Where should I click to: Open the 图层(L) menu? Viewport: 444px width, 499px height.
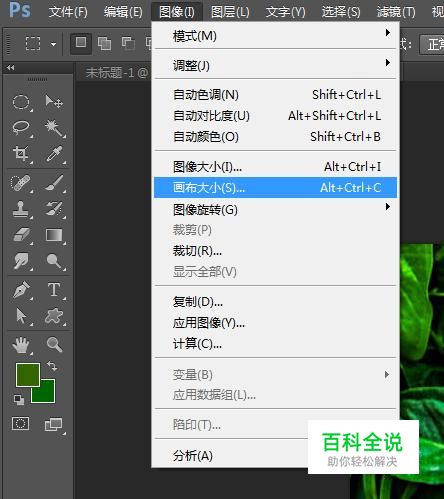click(230, 12)
